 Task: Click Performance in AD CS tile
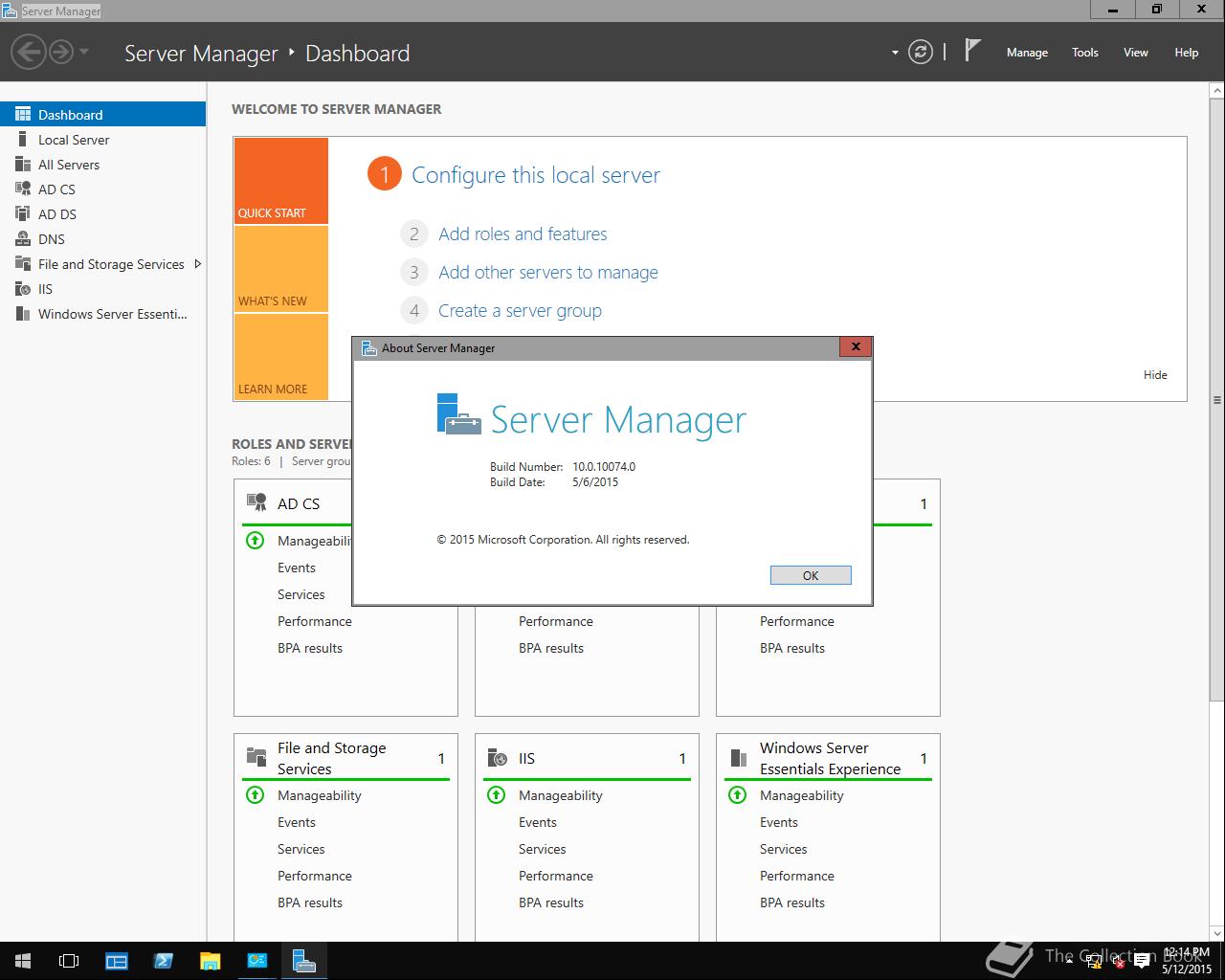tap(315, 621)
